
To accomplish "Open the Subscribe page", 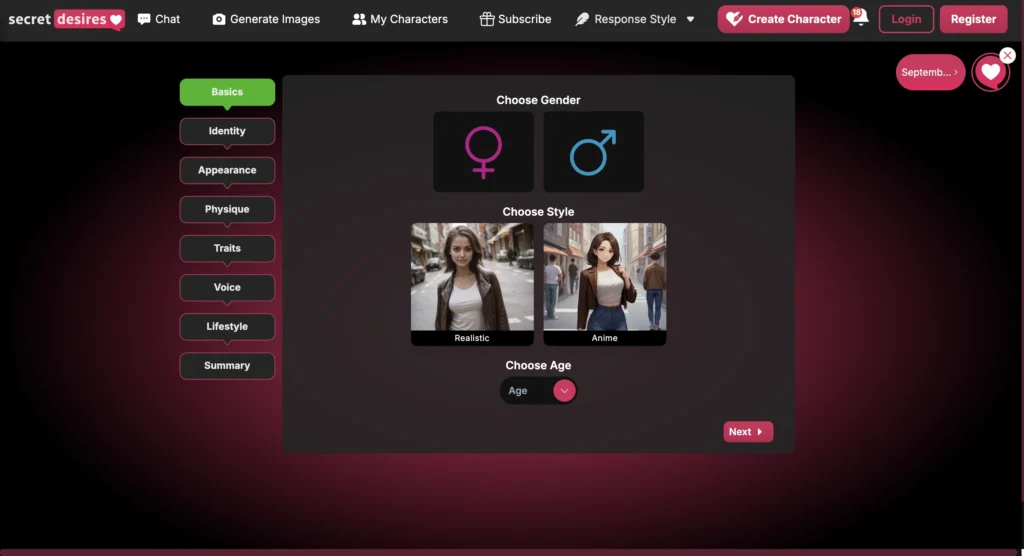I will pyautogui.click(x=515, y=19).
